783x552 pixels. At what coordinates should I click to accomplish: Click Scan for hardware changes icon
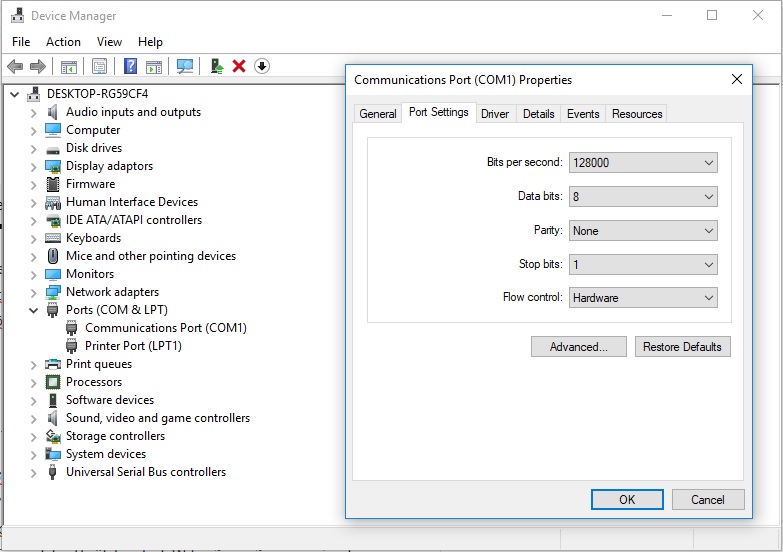(x=185, y=66)
